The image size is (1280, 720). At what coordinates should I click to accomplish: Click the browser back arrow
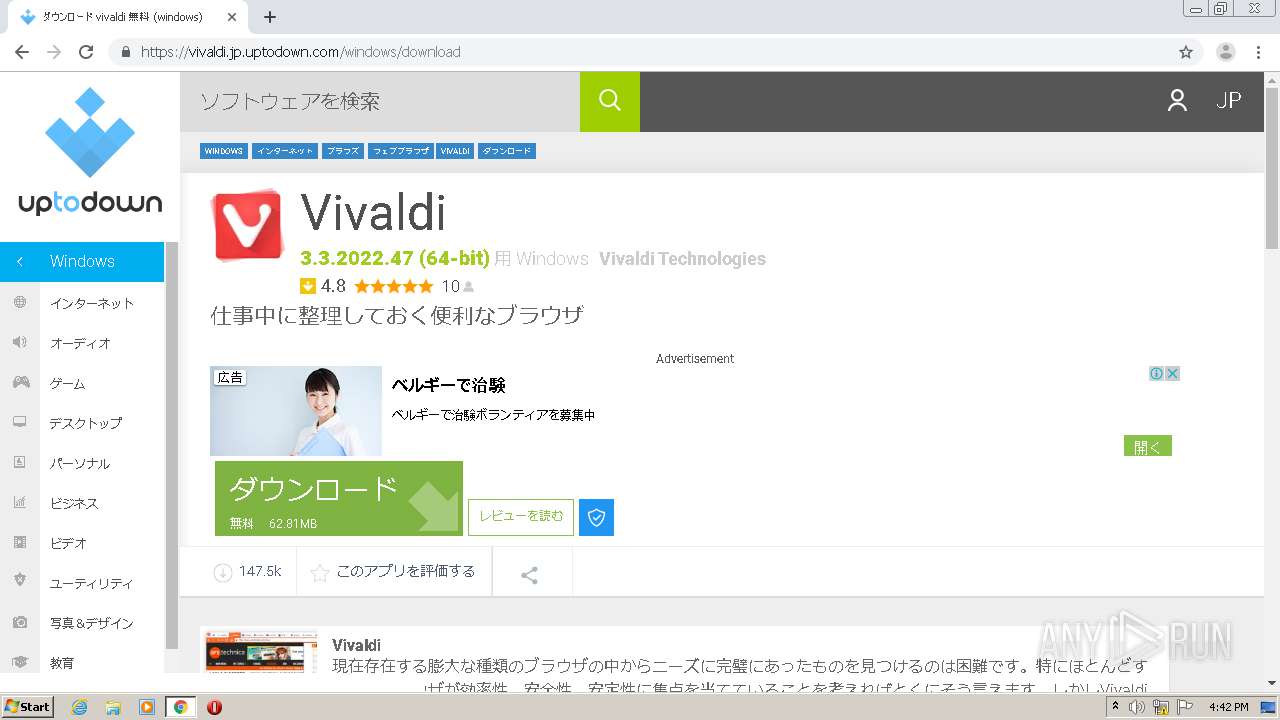point(22,52)
